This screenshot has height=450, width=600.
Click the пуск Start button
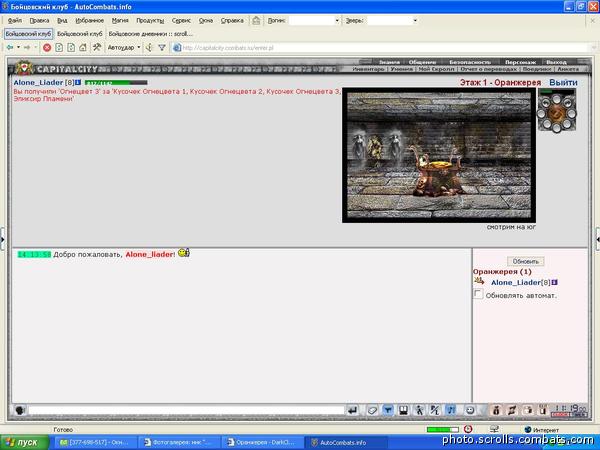click(24, 443)
